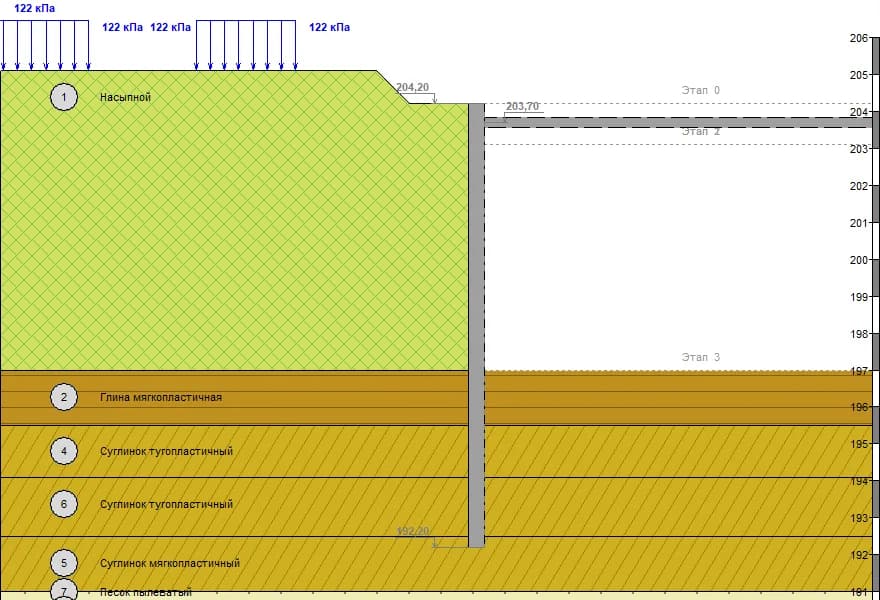
Task: Click the layer 6 numbered circle
Action: 63,503
